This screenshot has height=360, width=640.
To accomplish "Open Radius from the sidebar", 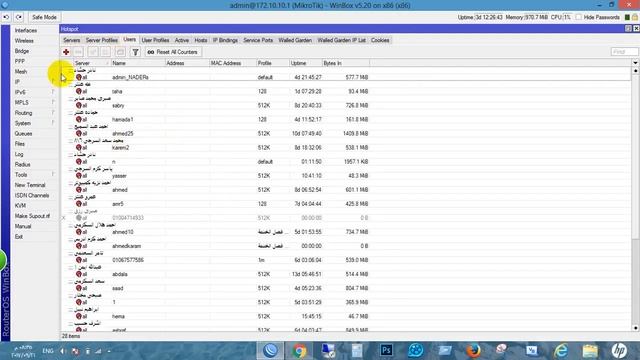I will (22, 164).
